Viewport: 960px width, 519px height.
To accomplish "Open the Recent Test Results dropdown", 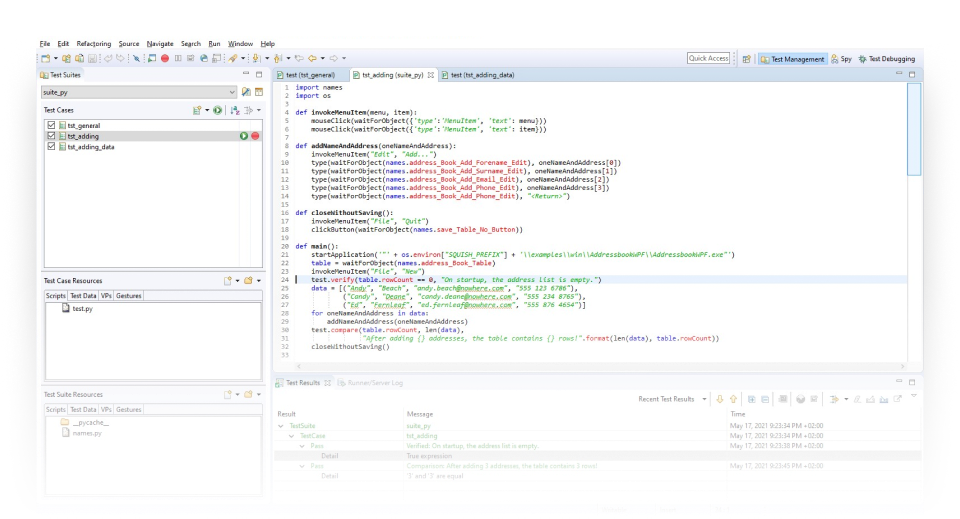I will point(705,399).
